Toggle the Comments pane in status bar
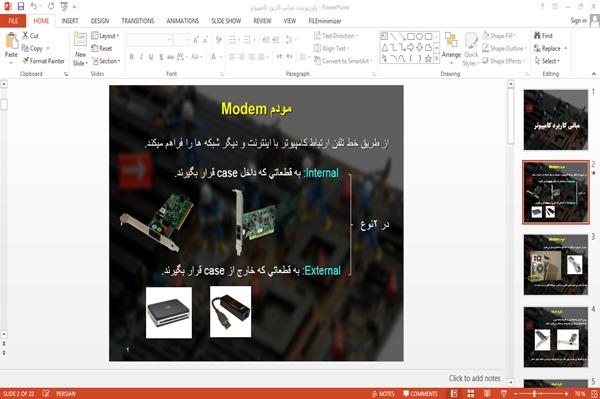Viewport: 600px width, 399px height. (x=420, y=393)
